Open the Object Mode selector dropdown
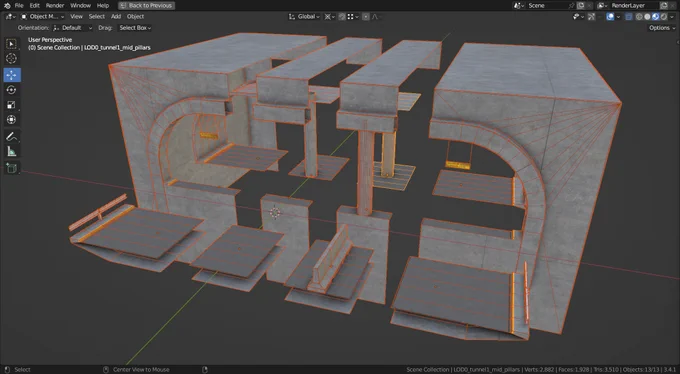Image resolution: width=680 pixels, height=374 pixels. pos(42,16)
